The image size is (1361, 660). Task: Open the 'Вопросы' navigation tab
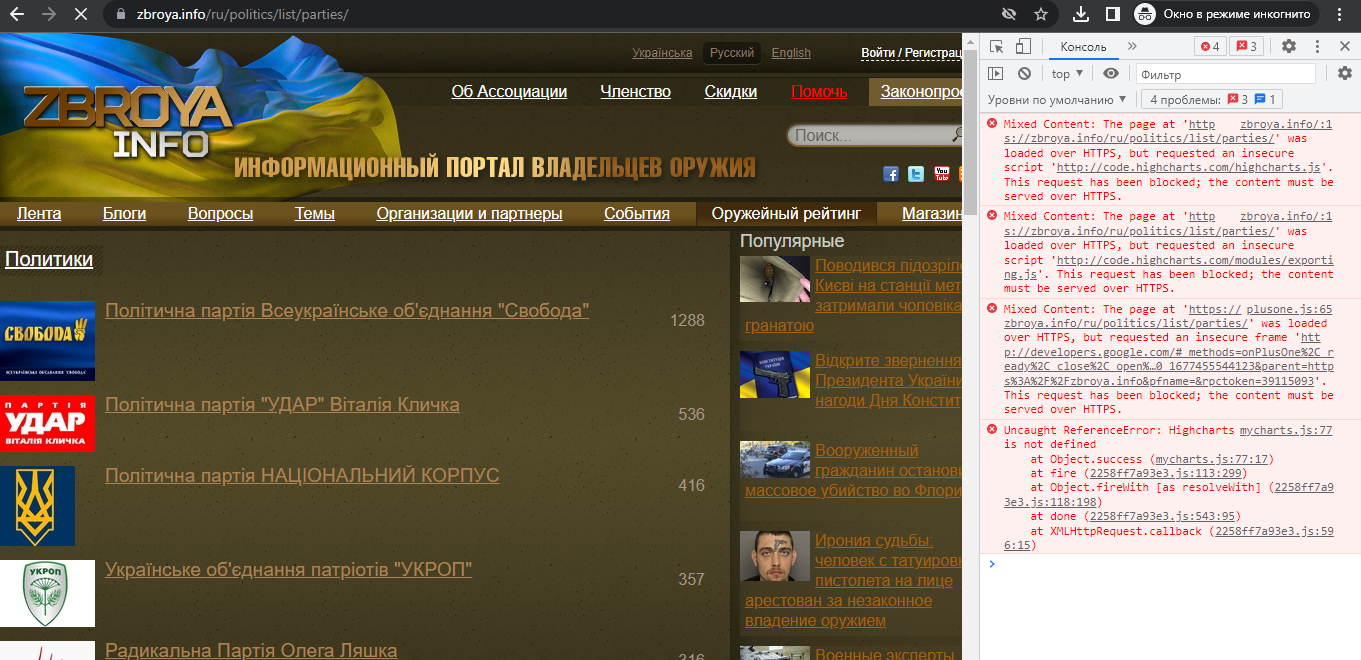tap(220, 214)
